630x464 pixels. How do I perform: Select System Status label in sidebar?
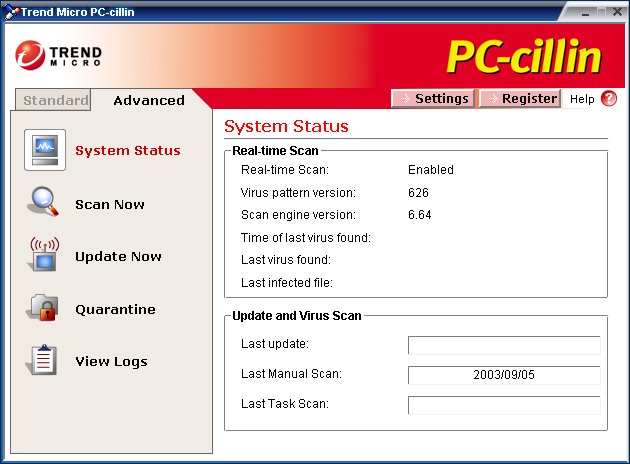pyautogui.click(x=128, y=151)
